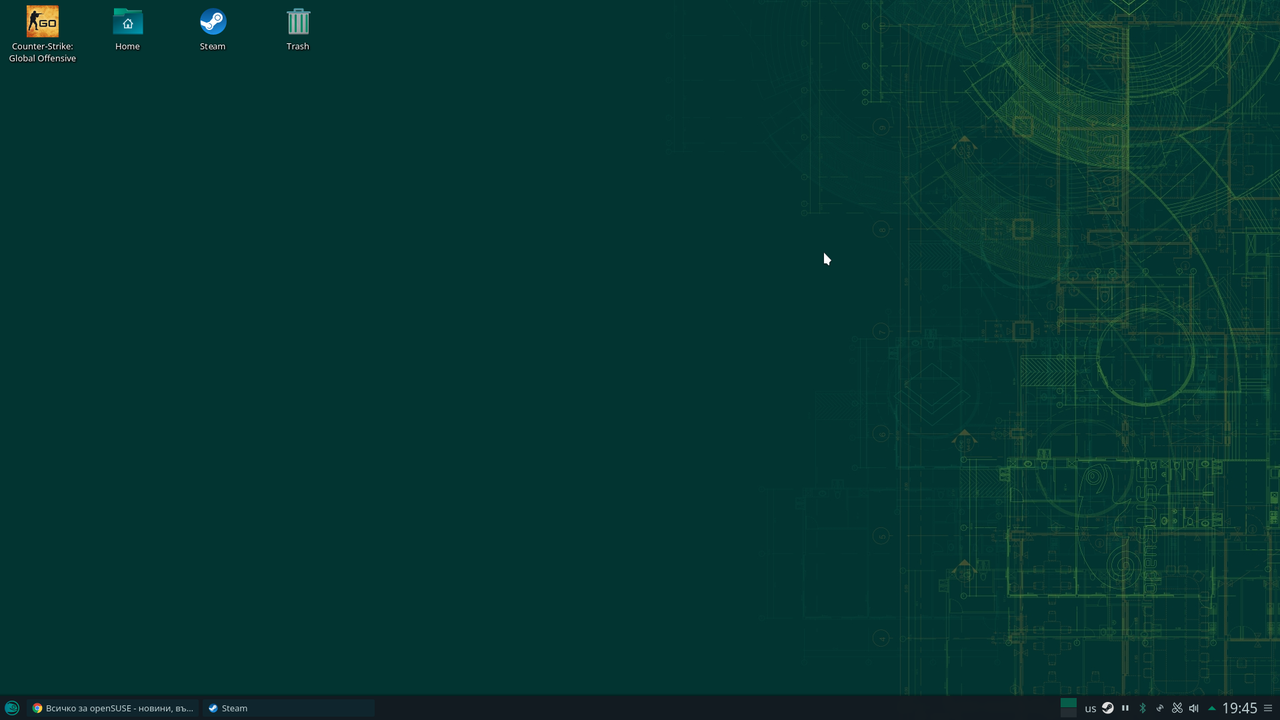Switch to the Steam window in the taskbar
This screenshot has height=720, width=1280.
(288, 708)
